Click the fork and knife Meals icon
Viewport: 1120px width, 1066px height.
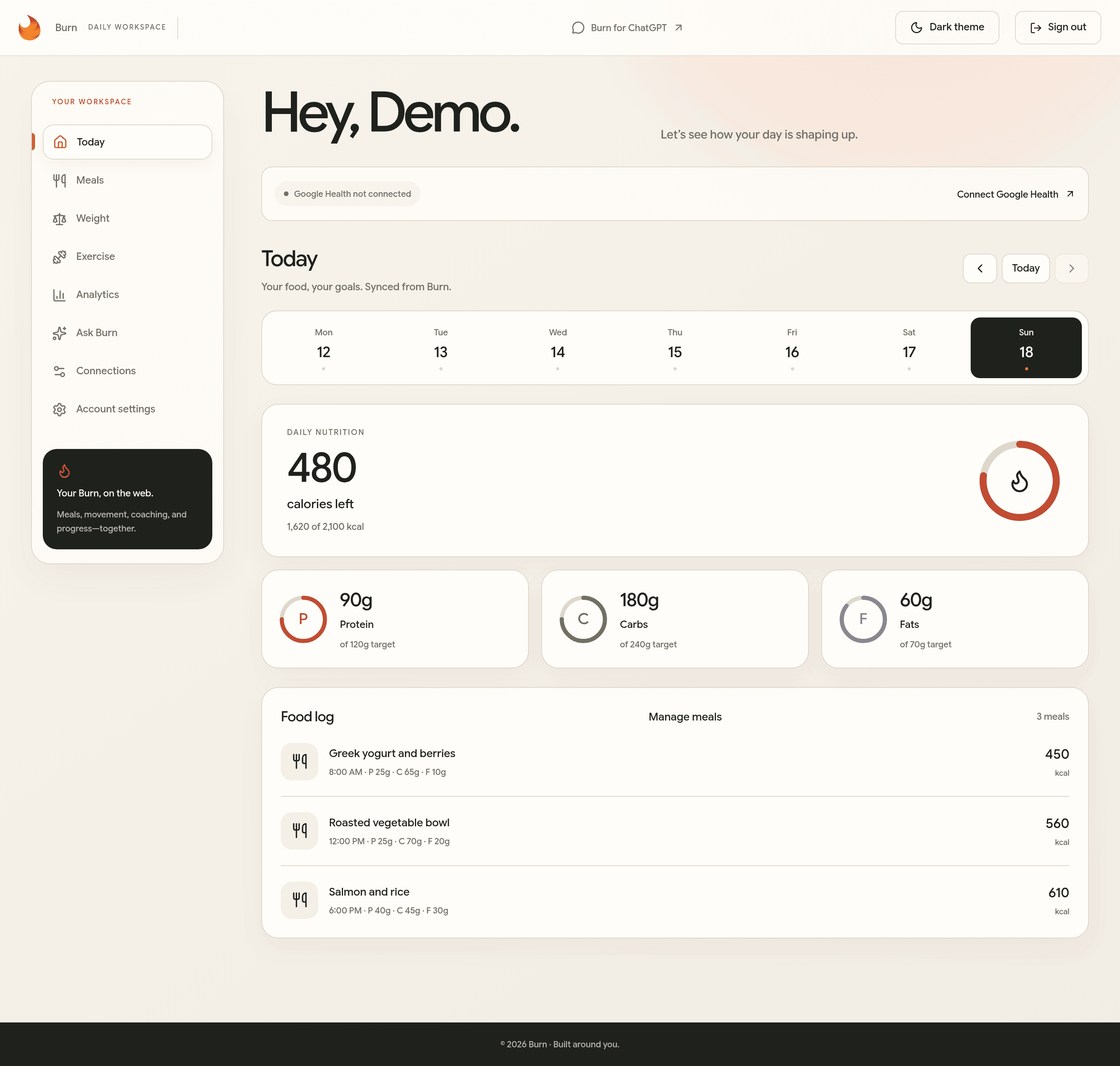pyautogui.click(x=59, y=180)
